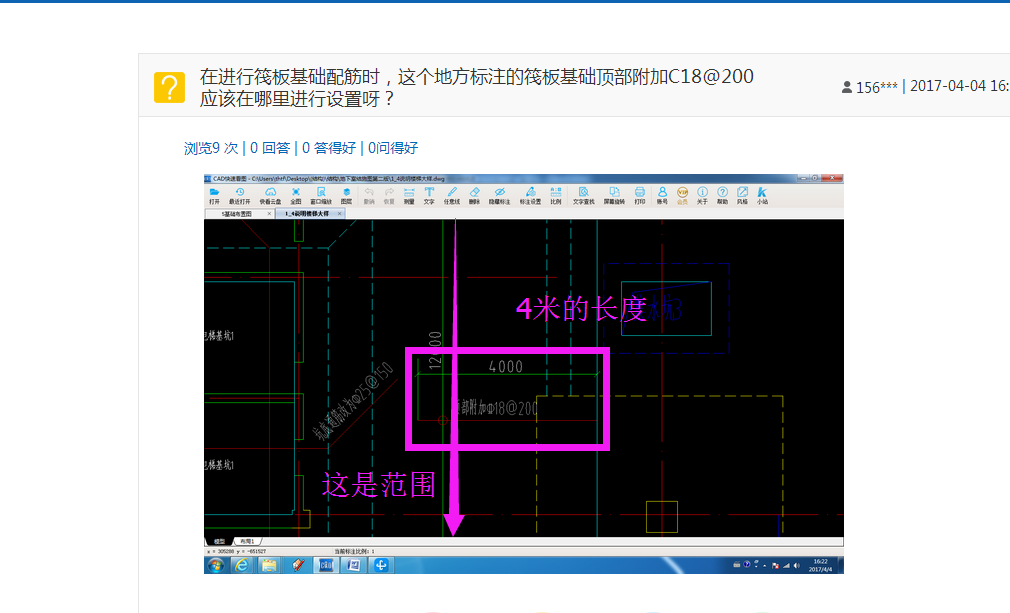Click the yellow question mark icon
Image resolution: width=1010 pixels, height=613 pixels.
point(169,88)
